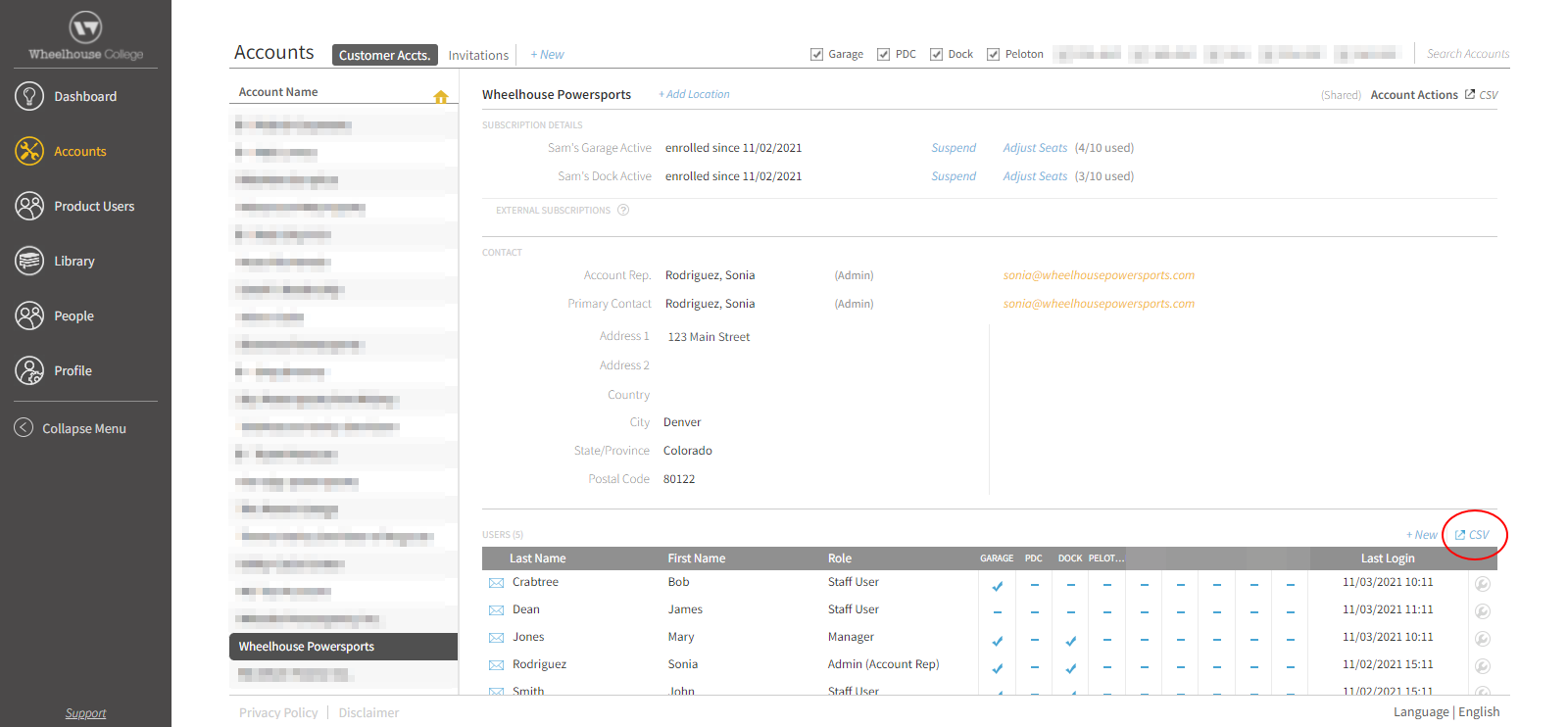1568x727 pixels.
Task: Open the Dashboard sidebar icon
Action: [29, 96]
